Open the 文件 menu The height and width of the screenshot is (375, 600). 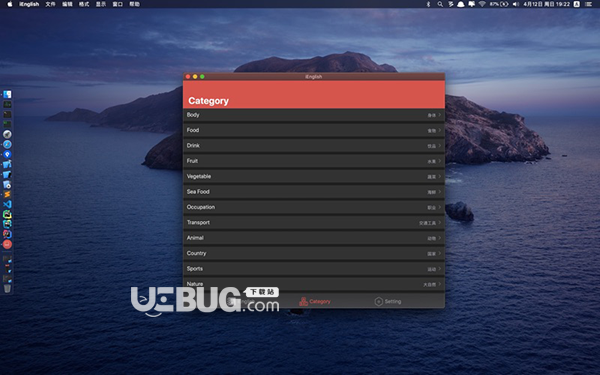[50, 4]
